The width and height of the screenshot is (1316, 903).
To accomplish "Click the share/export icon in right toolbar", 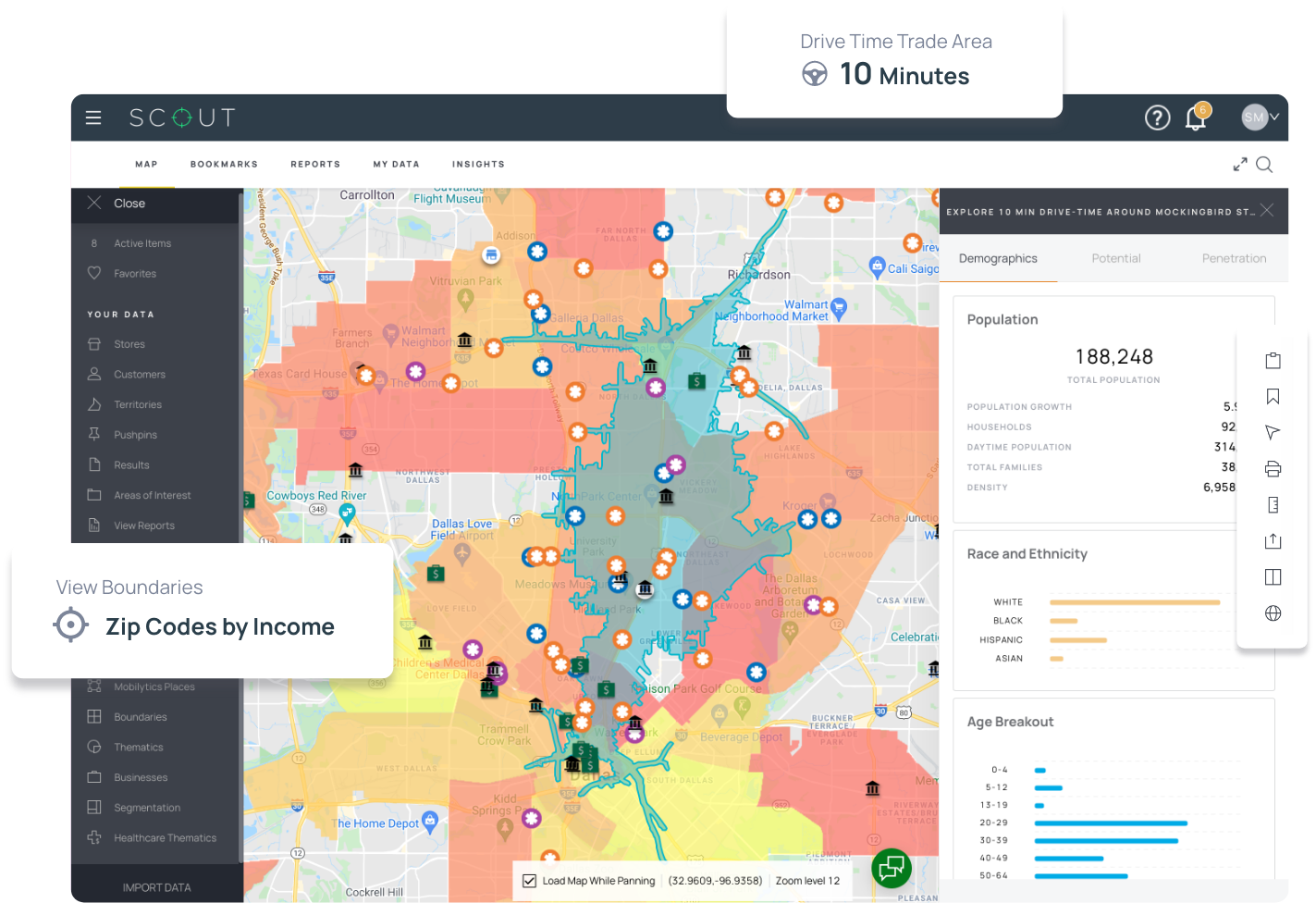I will click(1273, 541).
